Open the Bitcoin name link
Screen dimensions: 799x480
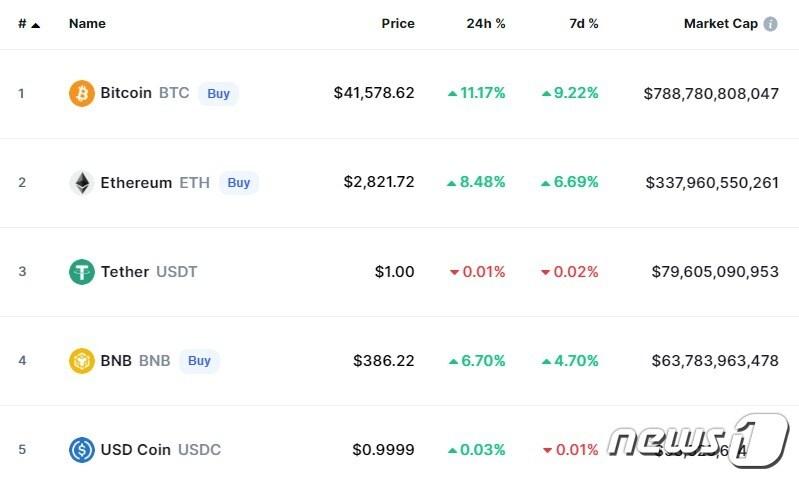[x=126, y=94]
